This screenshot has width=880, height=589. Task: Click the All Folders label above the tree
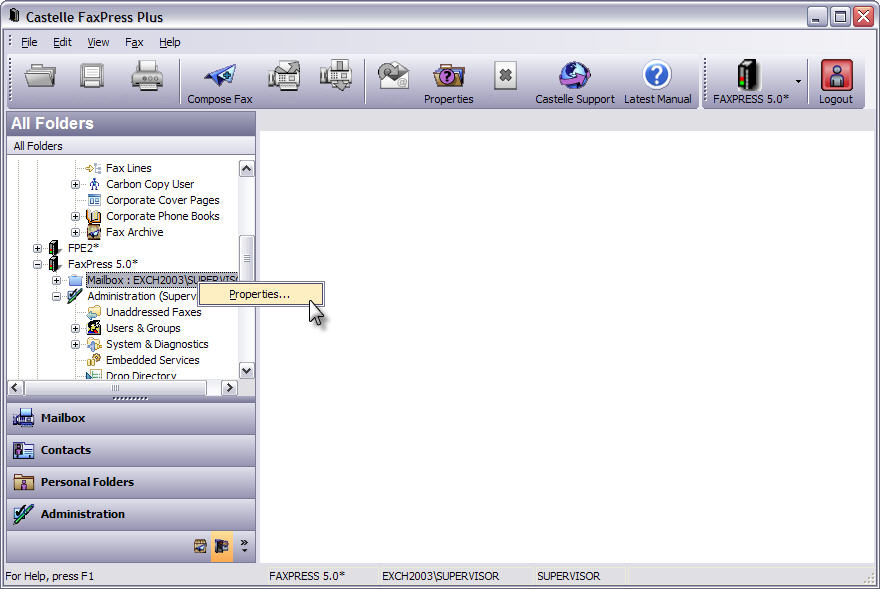click(38, 146)
